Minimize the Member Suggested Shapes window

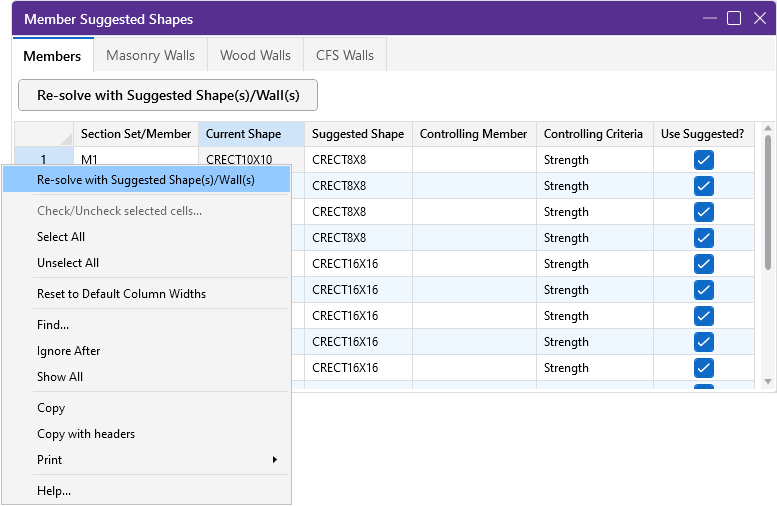(x=709, y=19)
